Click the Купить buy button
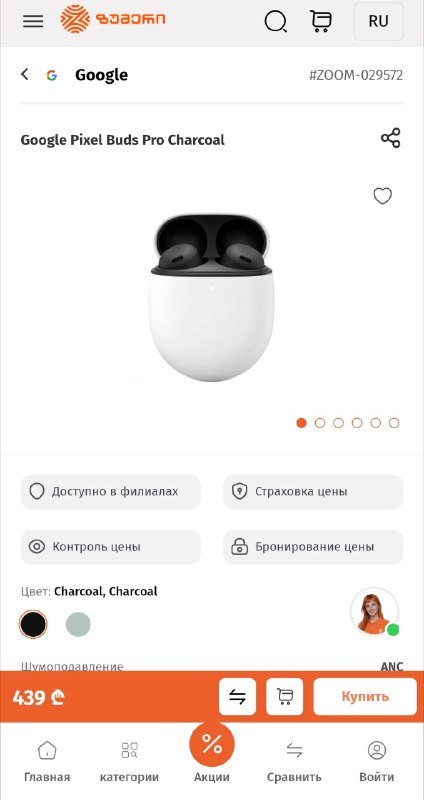Image resolution: width=424 pixels, height=800 pixels. pyautogui.click(x=365, y=696)
